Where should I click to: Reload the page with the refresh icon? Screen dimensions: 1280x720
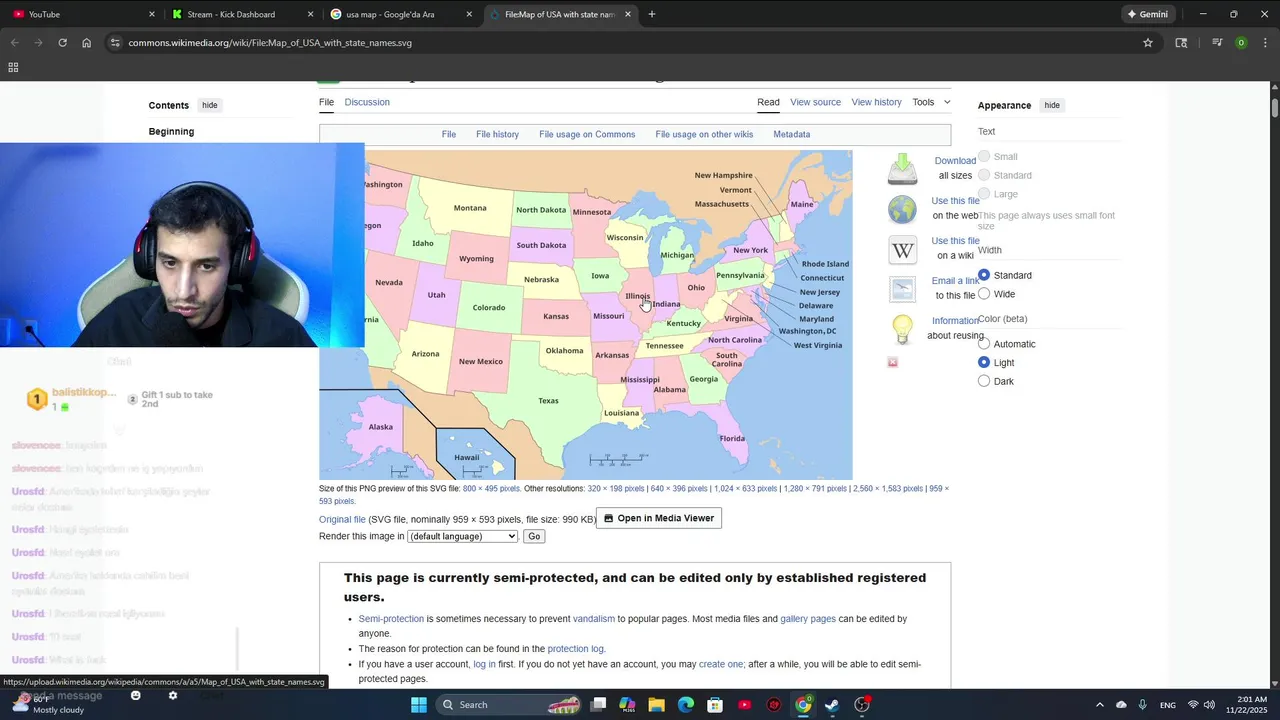(x=62, y=43)
